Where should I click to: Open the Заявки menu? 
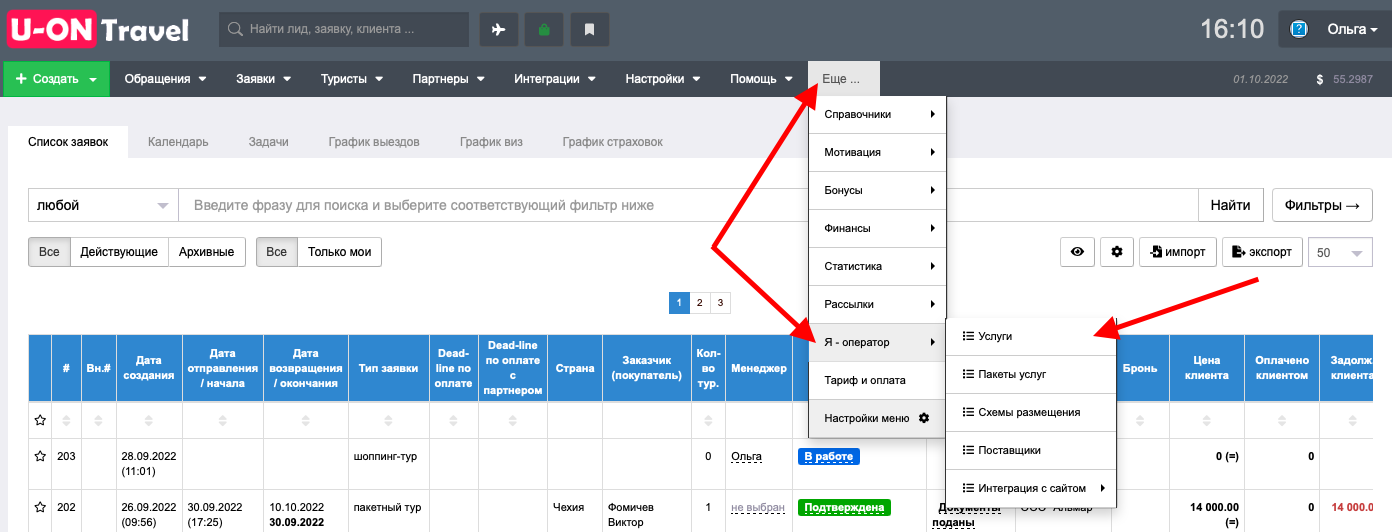(x=263, y=78)
